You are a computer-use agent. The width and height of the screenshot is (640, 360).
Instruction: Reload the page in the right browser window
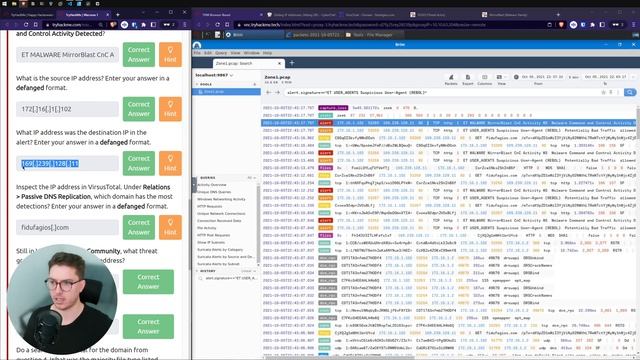click(x=217, y=24)
